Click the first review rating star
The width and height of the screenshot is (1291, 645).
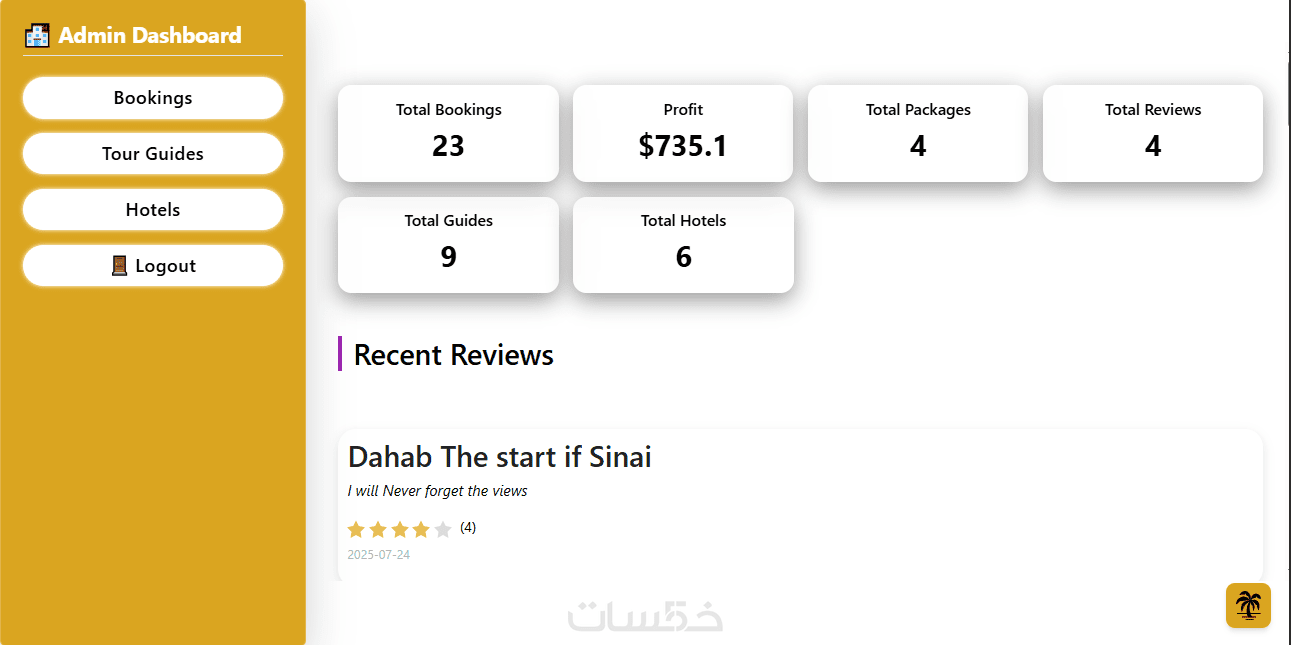(x=356, y=529)
